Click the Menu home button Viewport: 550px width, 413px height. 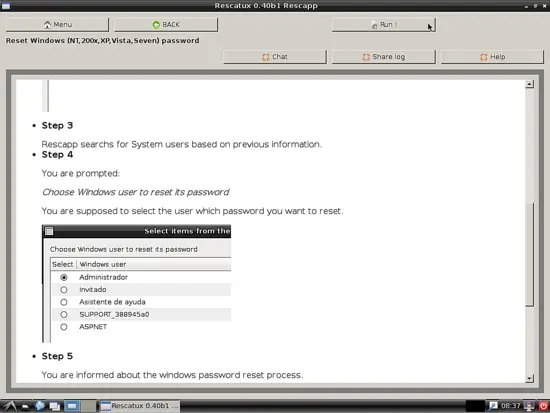click(57, 25)
